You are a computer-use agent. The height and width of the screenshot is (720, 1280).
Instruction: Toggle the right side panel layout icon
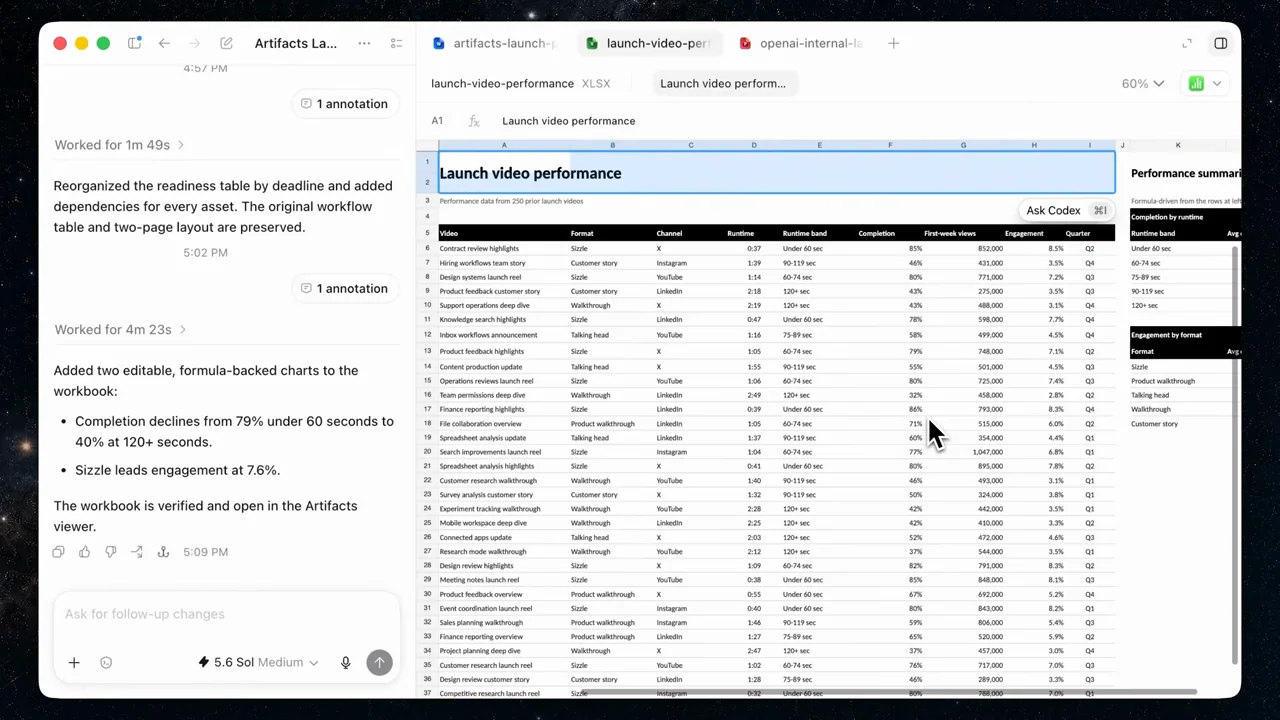pyautogui.click(x=1220, y=43)
